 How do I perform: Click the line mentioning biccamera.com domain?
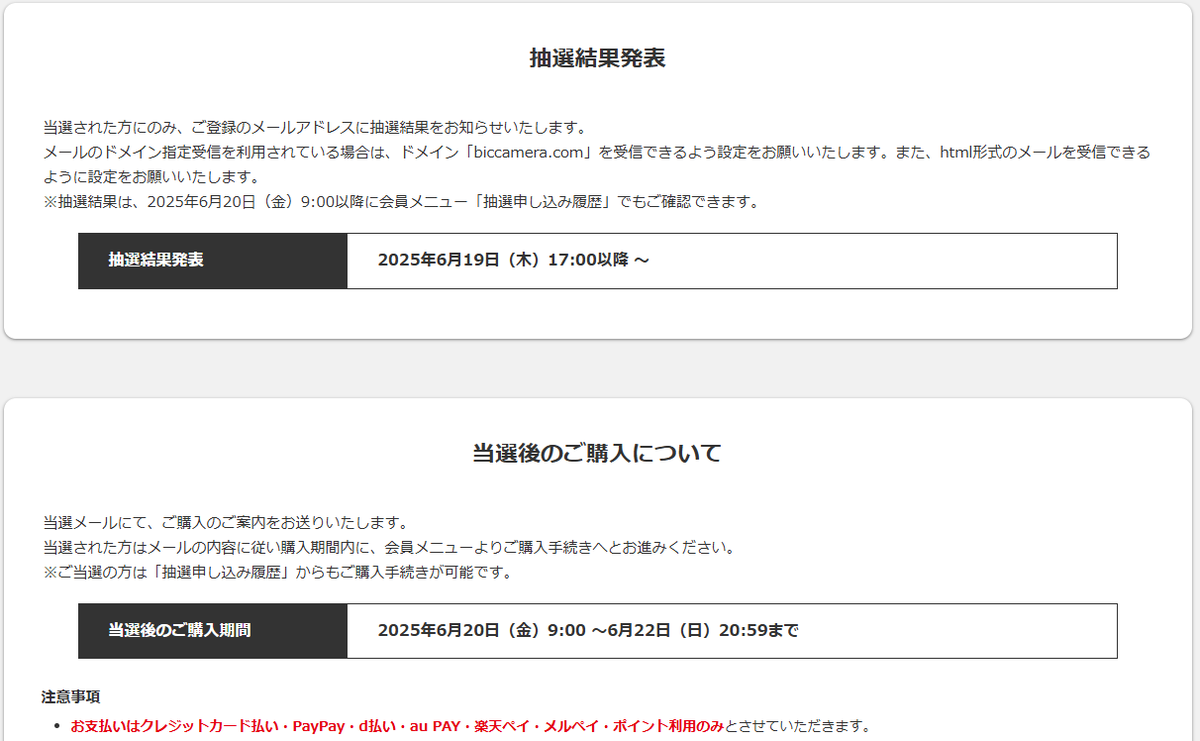click(x=596, y=153)
